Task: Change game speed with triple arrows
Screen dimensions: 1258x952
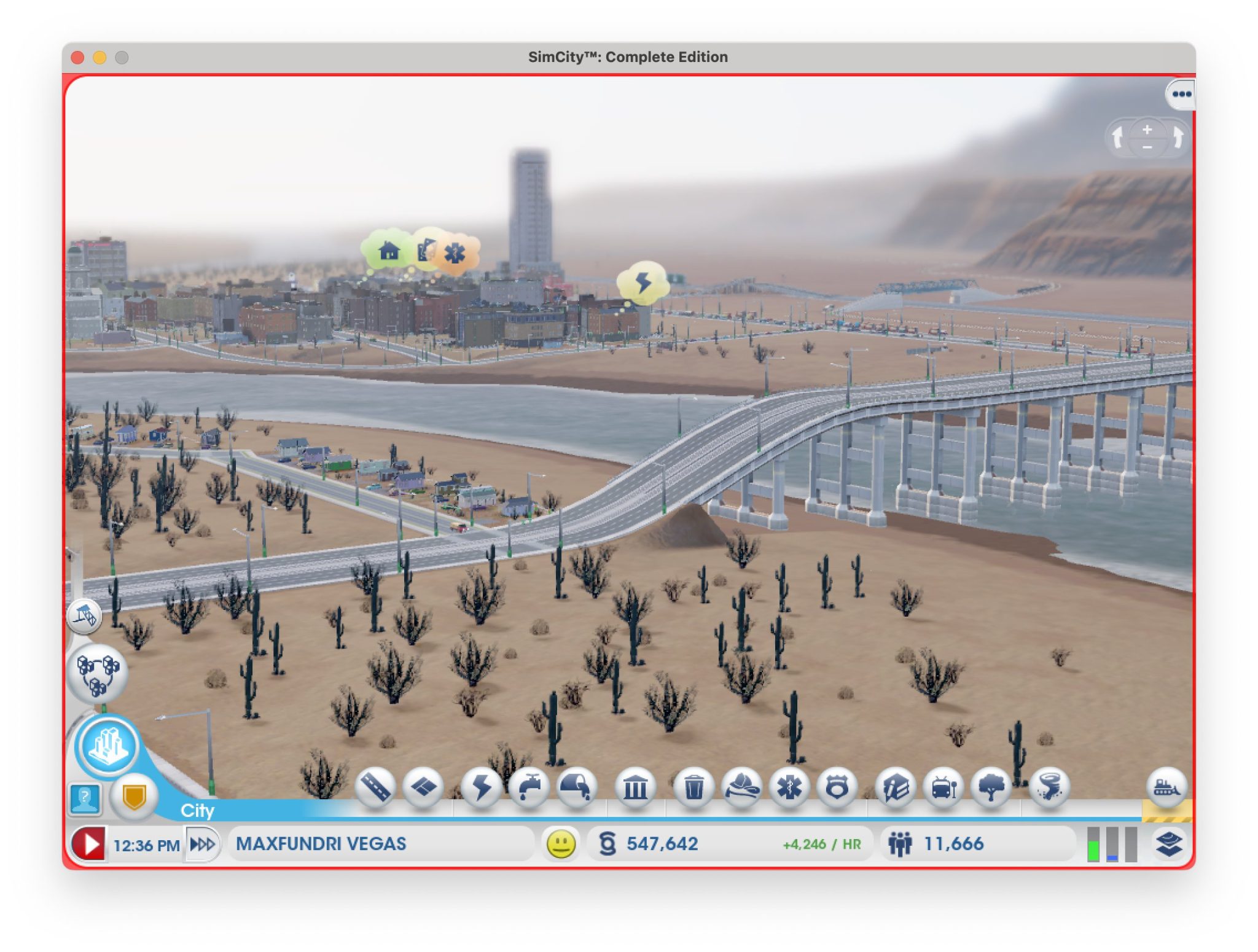Action: tap(203, 845)
